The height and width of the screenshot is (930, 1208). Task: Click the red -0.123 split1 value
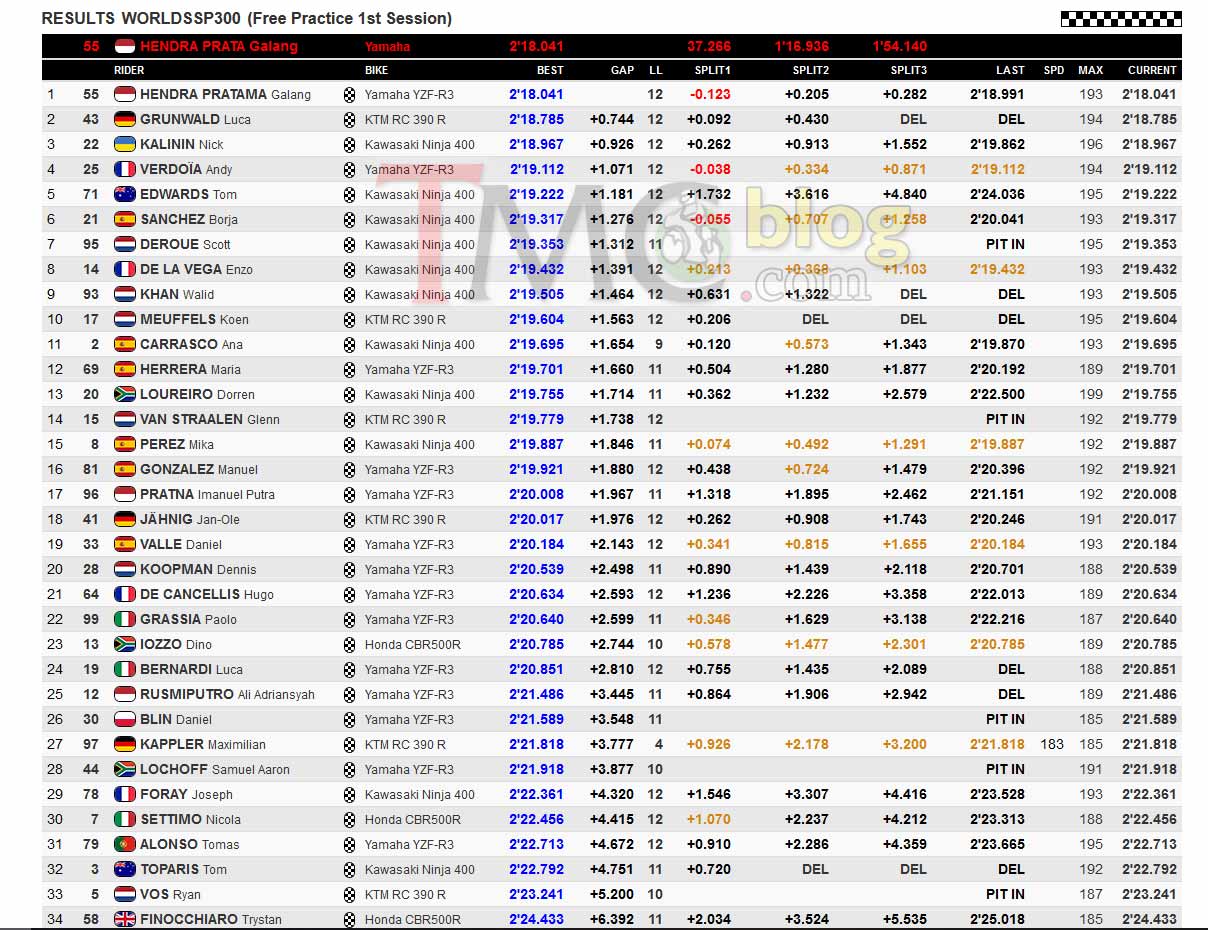[x=710, y=94]
